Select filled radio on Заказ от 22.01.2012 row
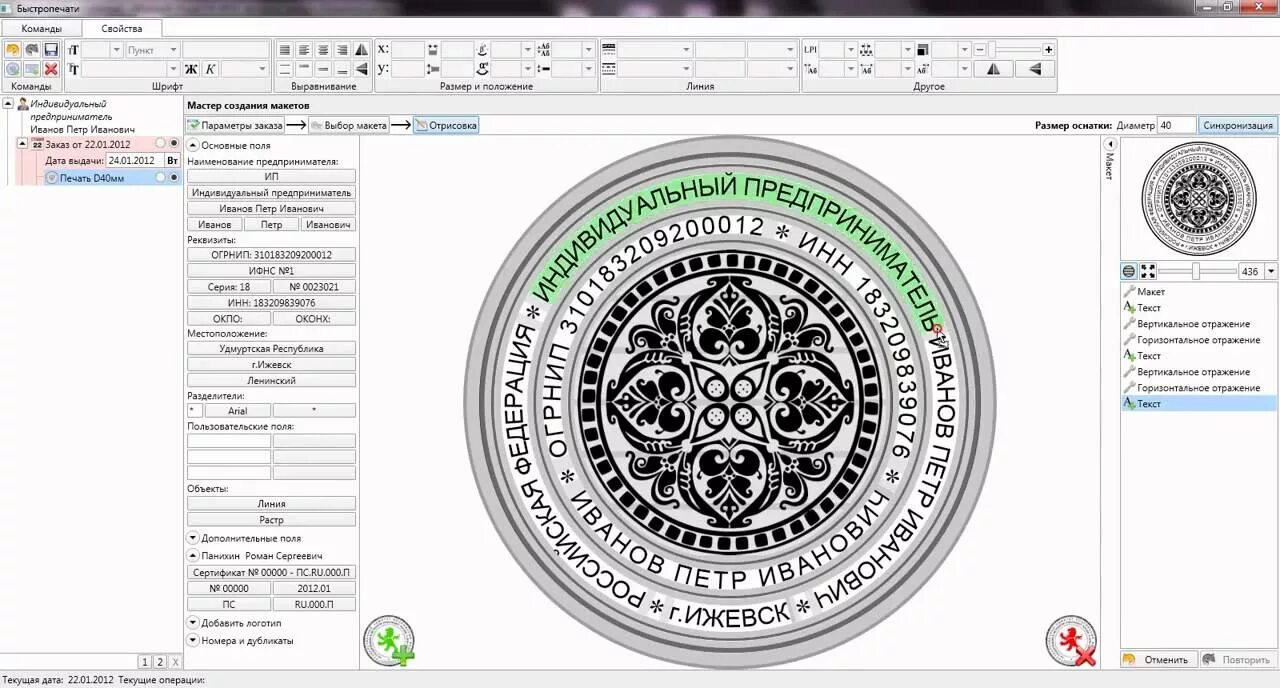Screen dimensions: 1280x688 click(x=174, y=144)
